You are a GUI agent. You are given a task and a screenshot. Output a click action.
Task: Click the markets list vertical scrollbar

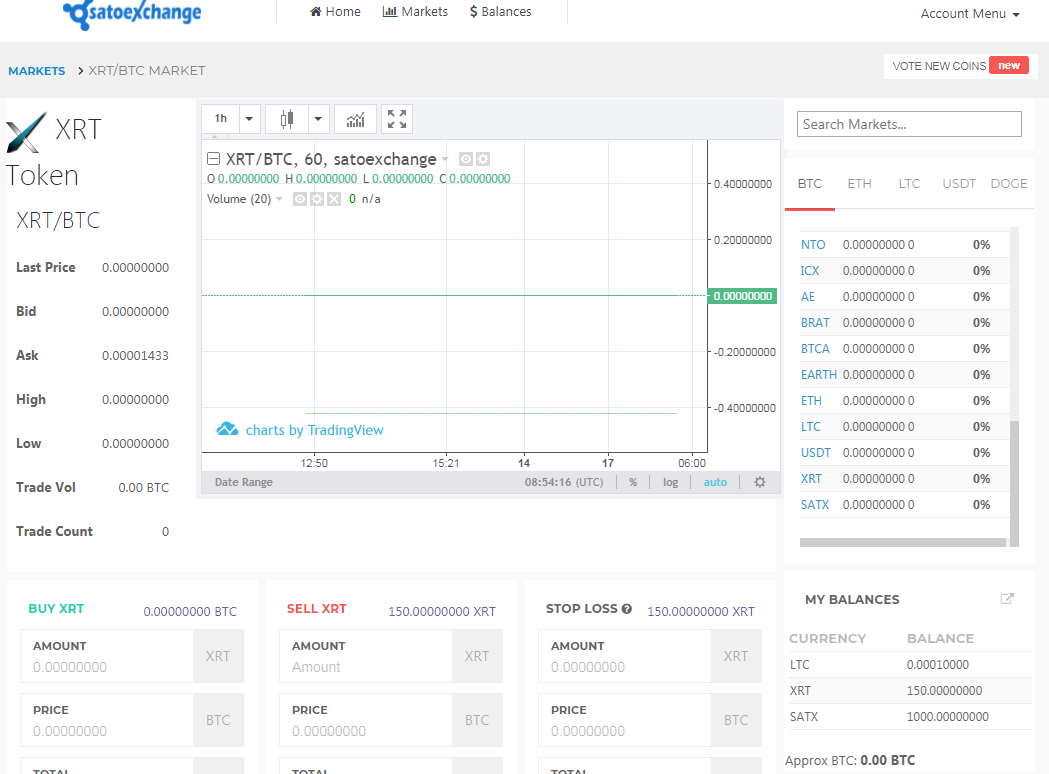tap(1014, 483)
